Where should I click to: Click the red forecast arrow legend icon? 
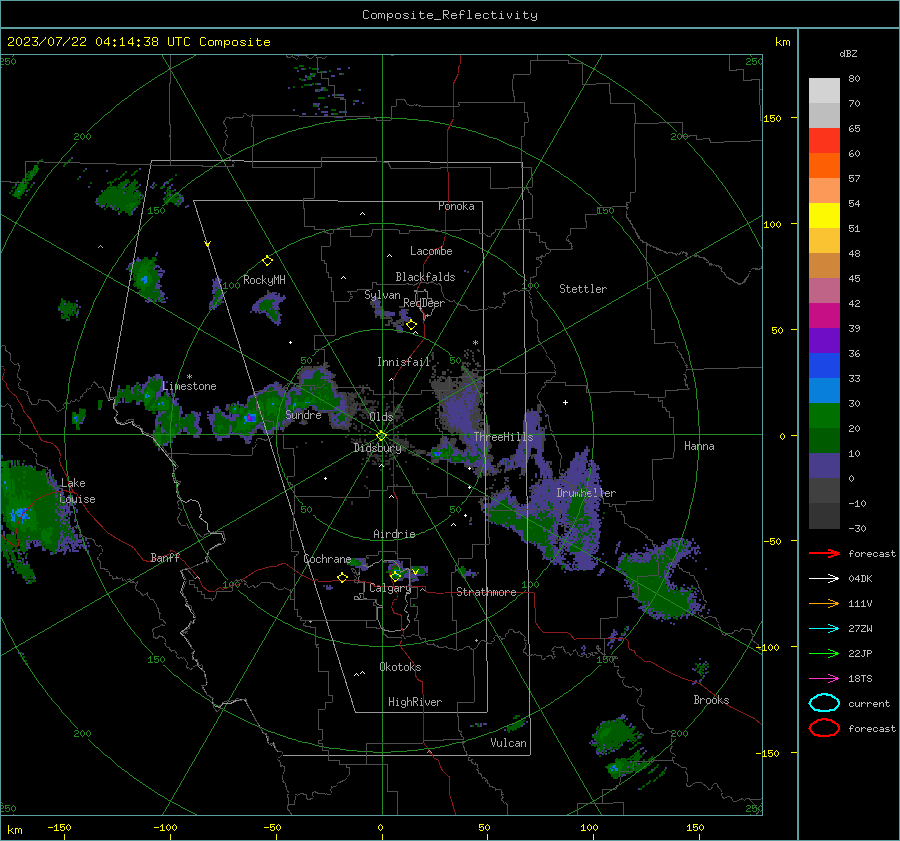(824, 553)
